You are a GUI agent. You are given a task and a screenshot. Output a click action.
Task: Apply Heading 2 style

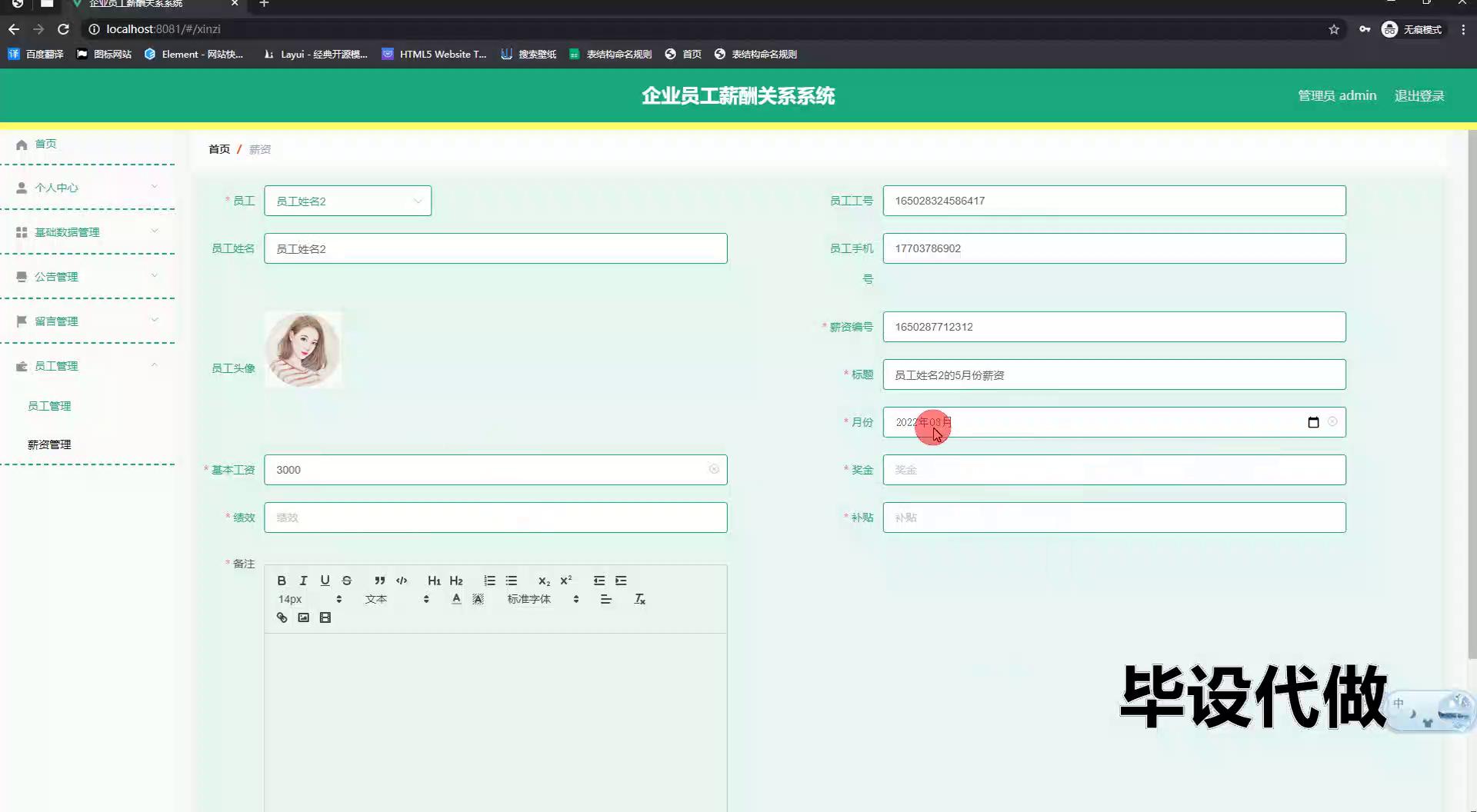456,581
